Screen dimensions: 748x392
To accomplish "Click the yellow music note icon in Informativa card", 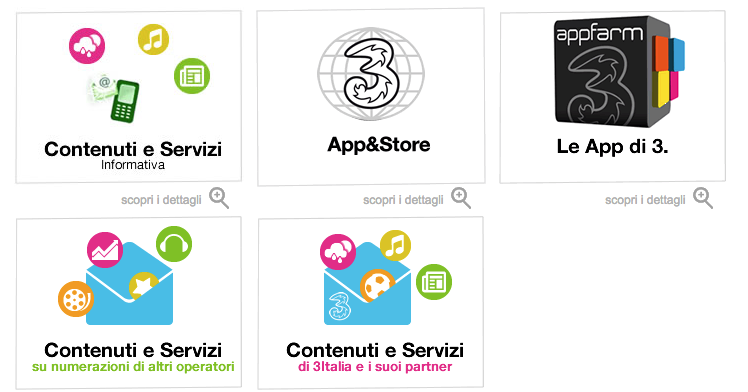I will (154, 39).
